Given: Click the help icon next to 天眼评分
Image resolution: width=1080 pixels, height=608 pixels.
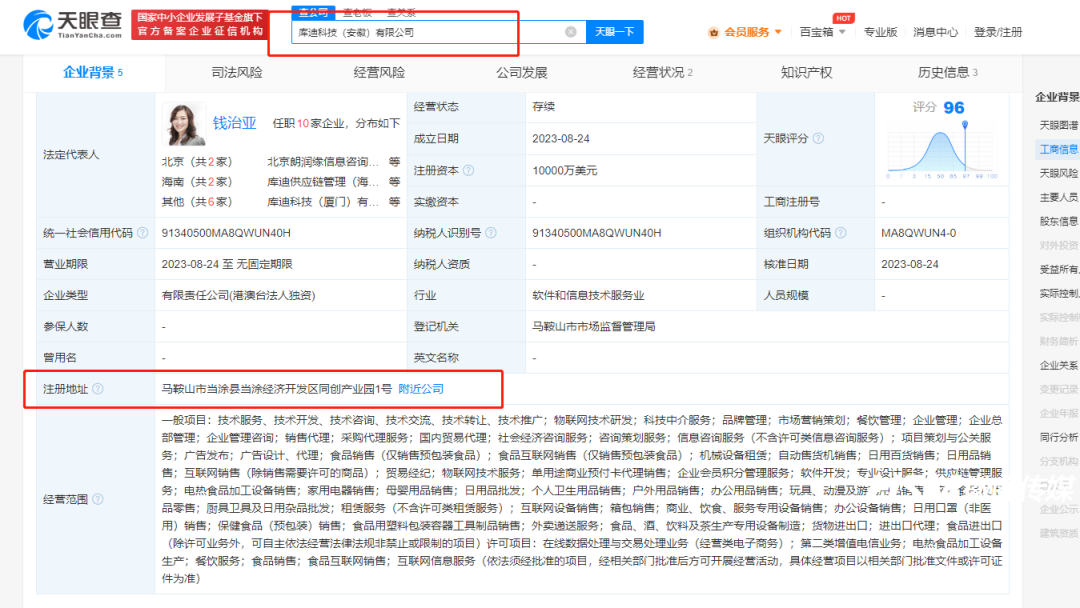Looking at the screenshot, I should pyautogui.click(x=818, y=138).
